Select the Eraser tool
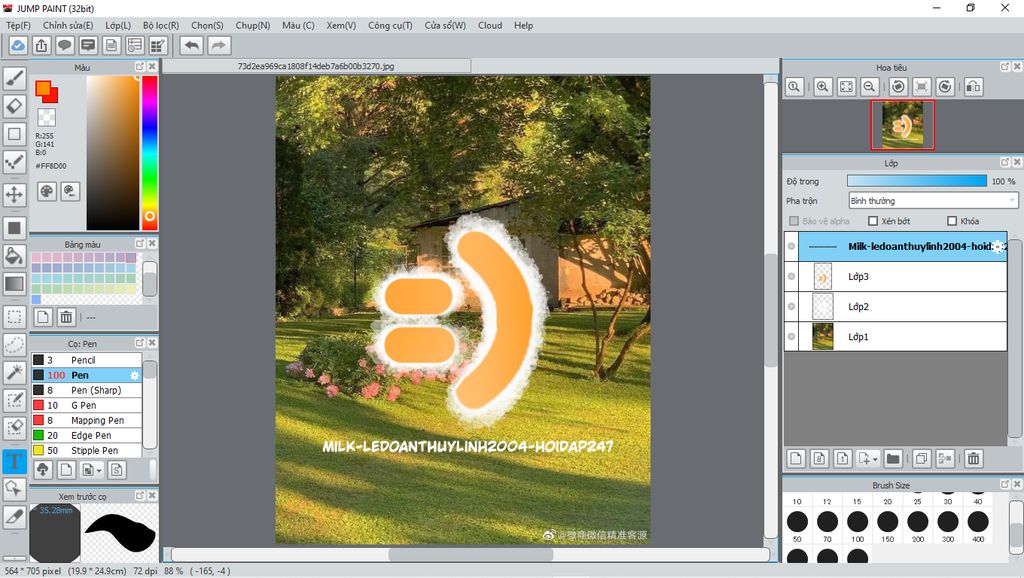The height and width of the screenshot is (578, 1024). coord(14,106)
